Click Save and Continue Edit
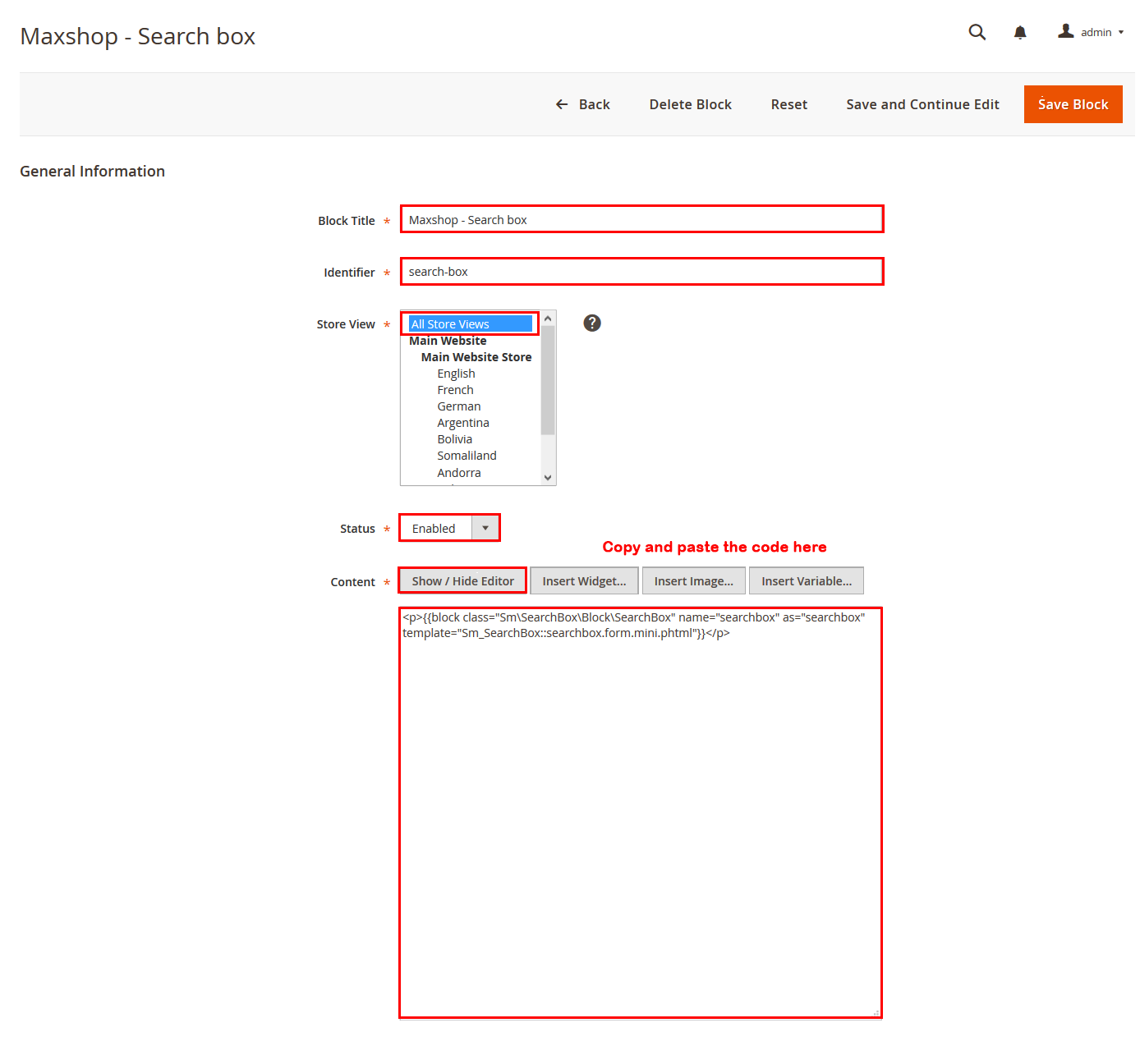The height and width of the screenshot is (1064, 1140). tap(922, 104)
